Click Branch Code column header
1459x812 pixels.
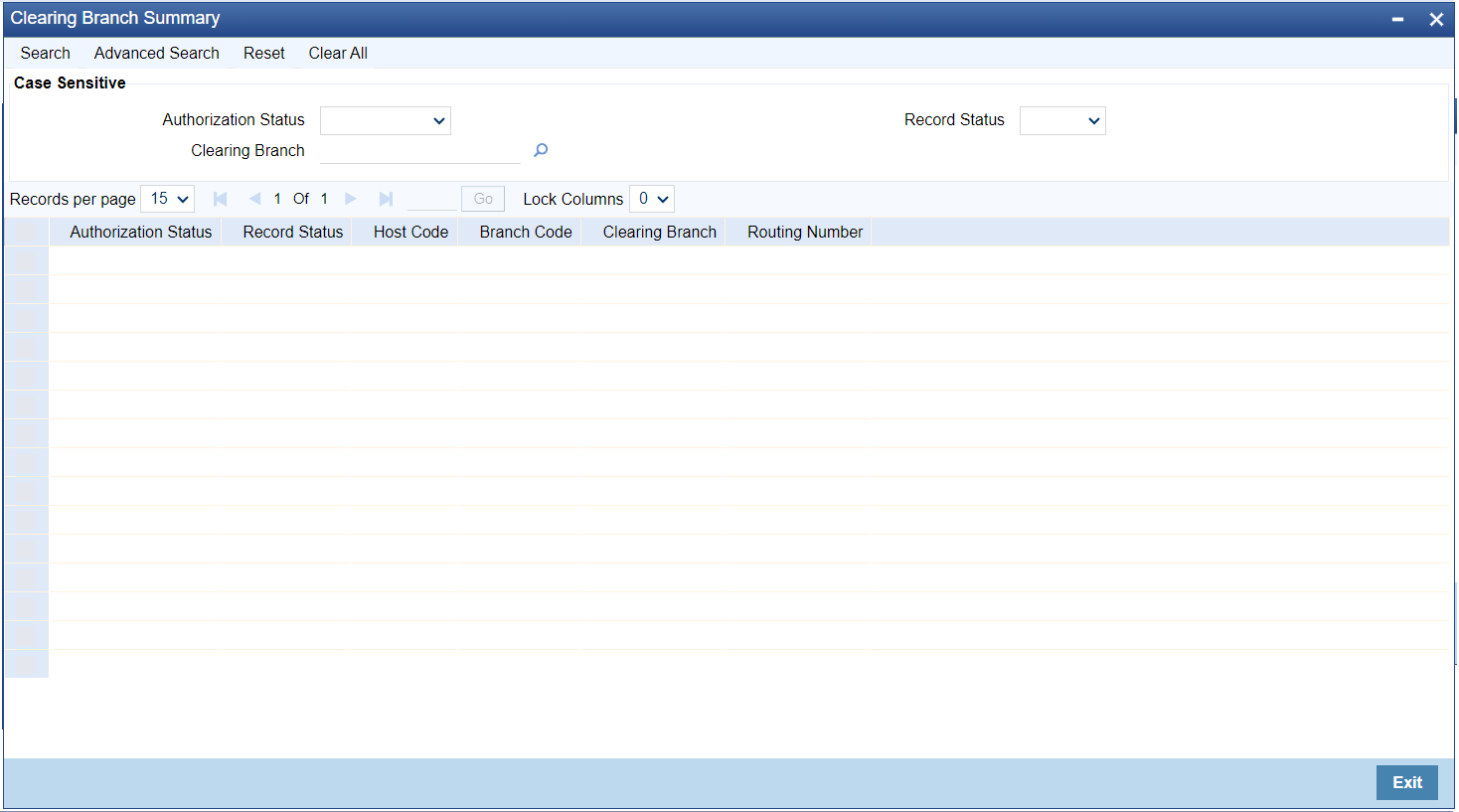tap(526, 232)
